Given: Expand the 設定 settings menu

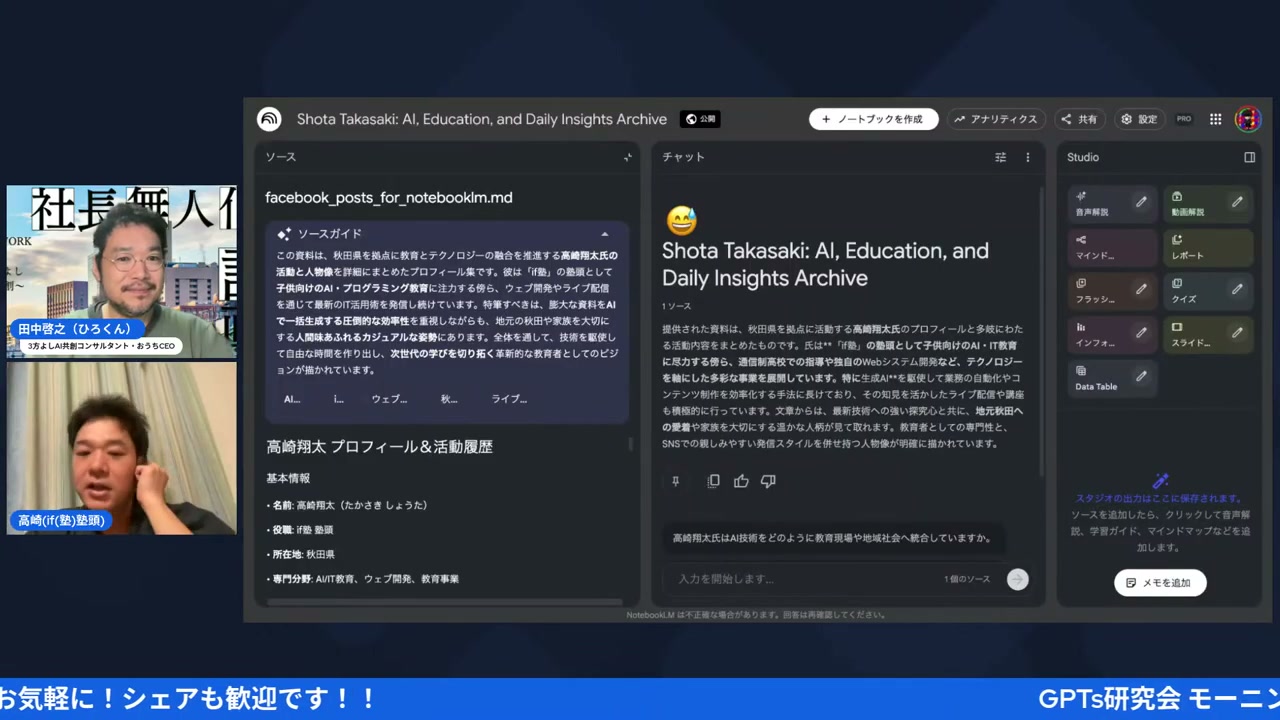Looking at the screenshot, I should point(1140,119).
